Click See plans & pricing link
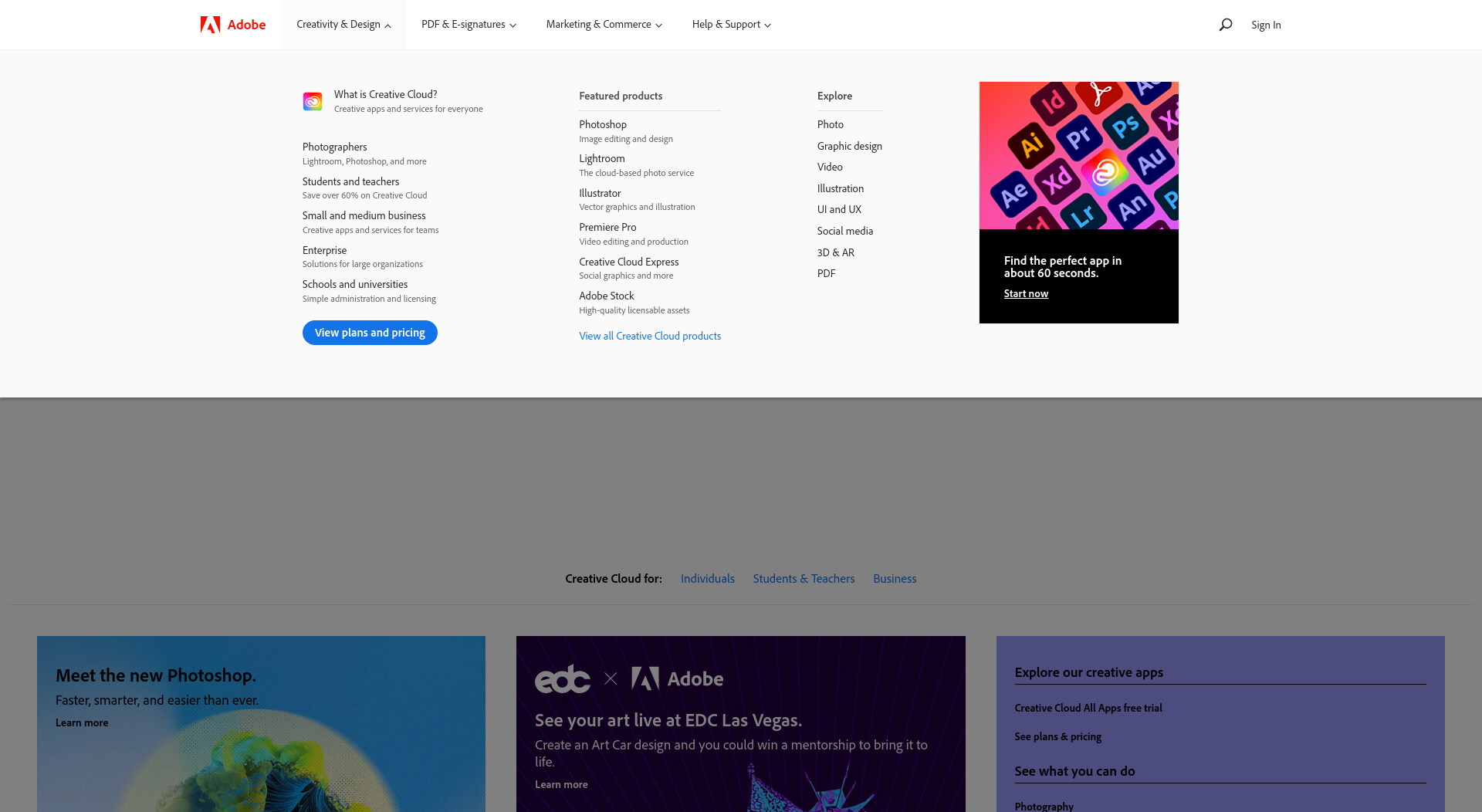The width and height of the screenshot is (1482, 812). [1058, 737]
